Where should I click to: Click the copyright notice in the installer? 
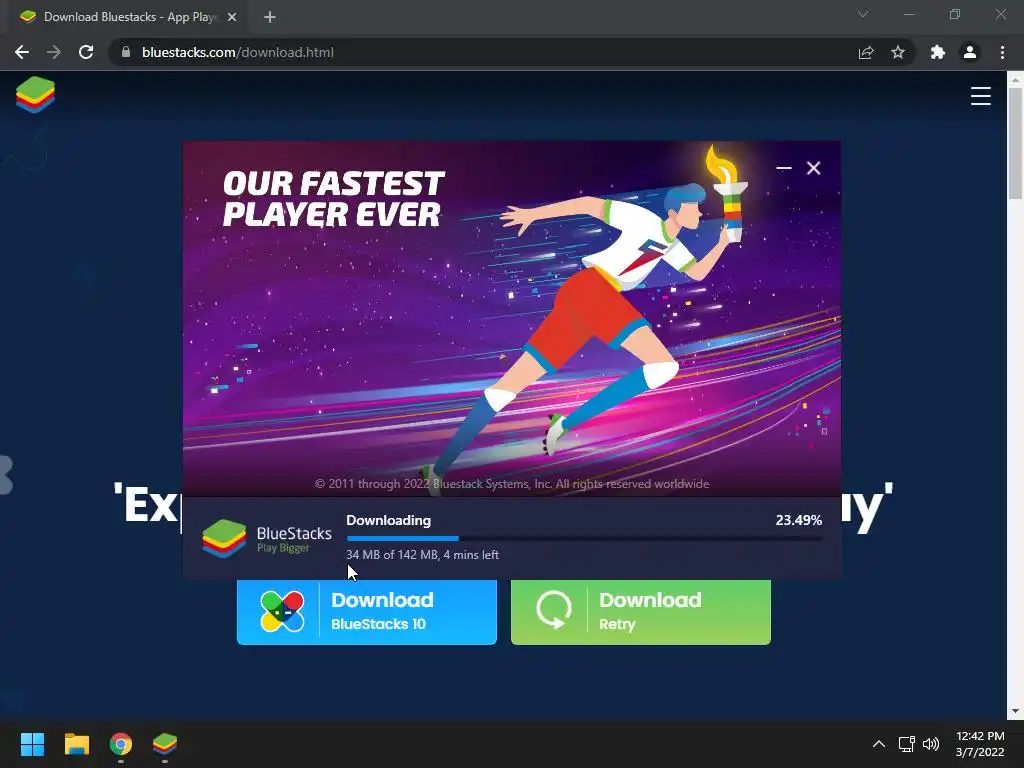[x=512, y=484]
